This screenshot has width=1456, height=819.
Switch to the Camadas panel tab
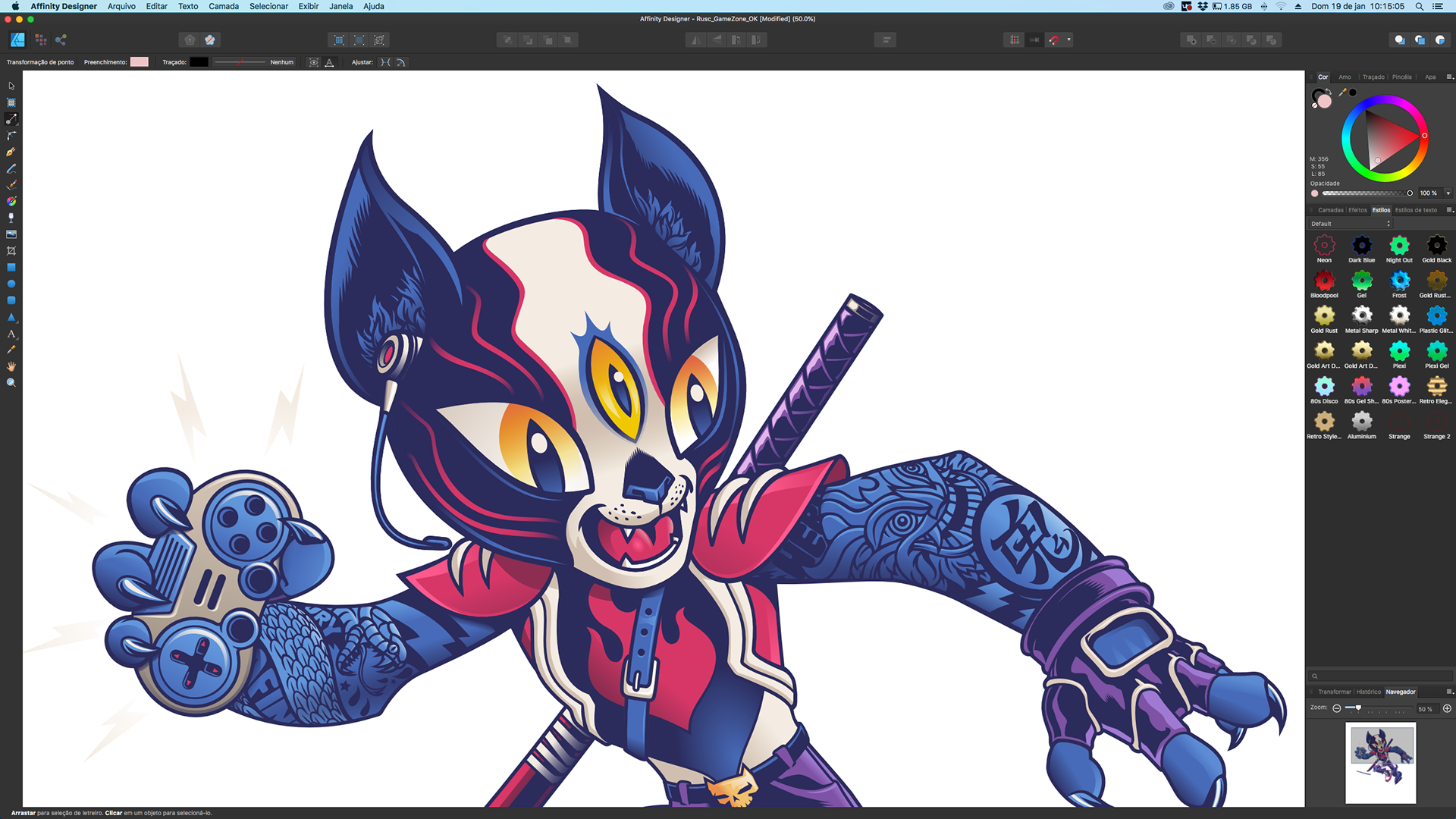(1330, 210)
